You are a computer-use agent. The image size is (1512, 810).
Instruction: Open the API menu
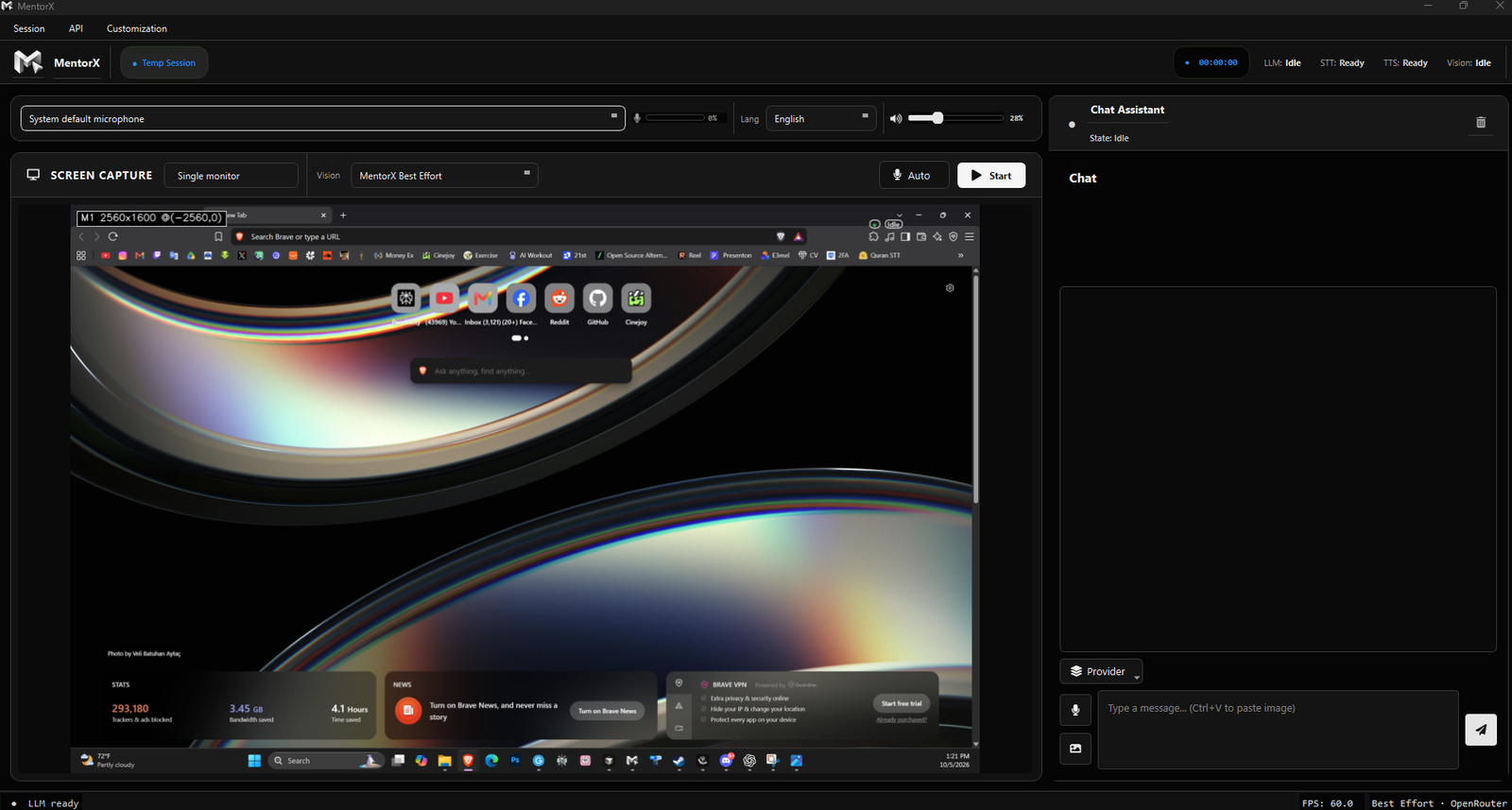(76, 28)
